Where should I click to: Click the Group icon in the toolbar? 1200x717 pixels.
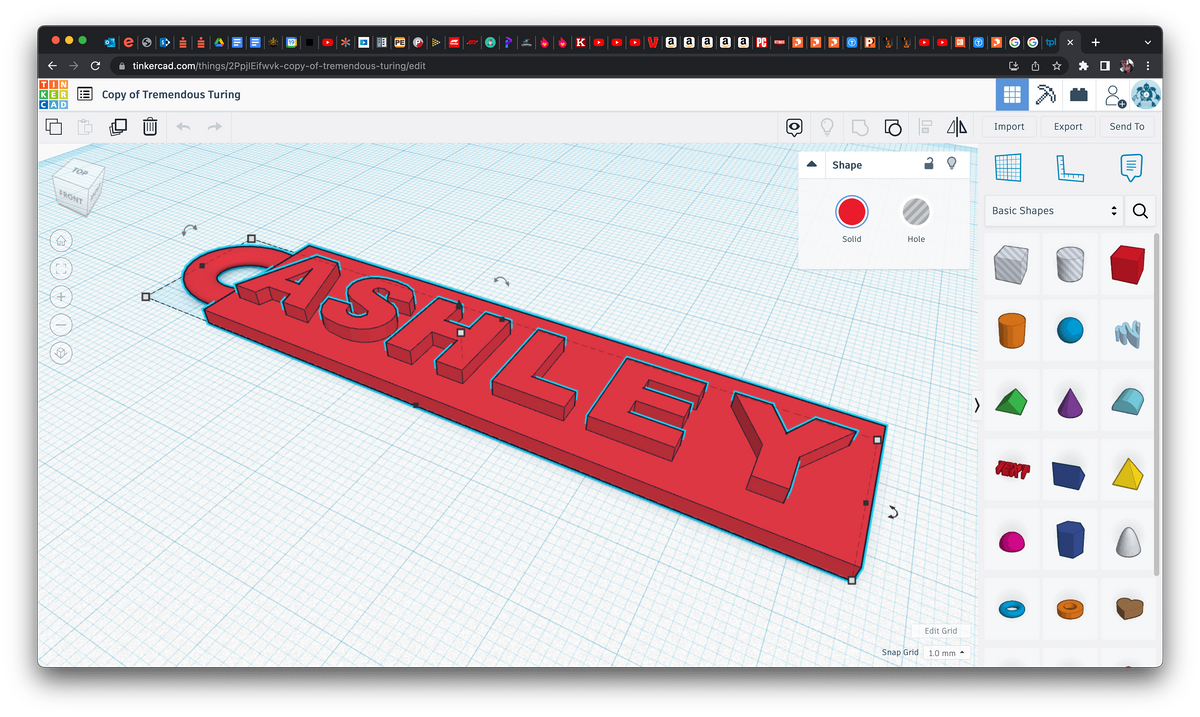(x=893, y=127)
